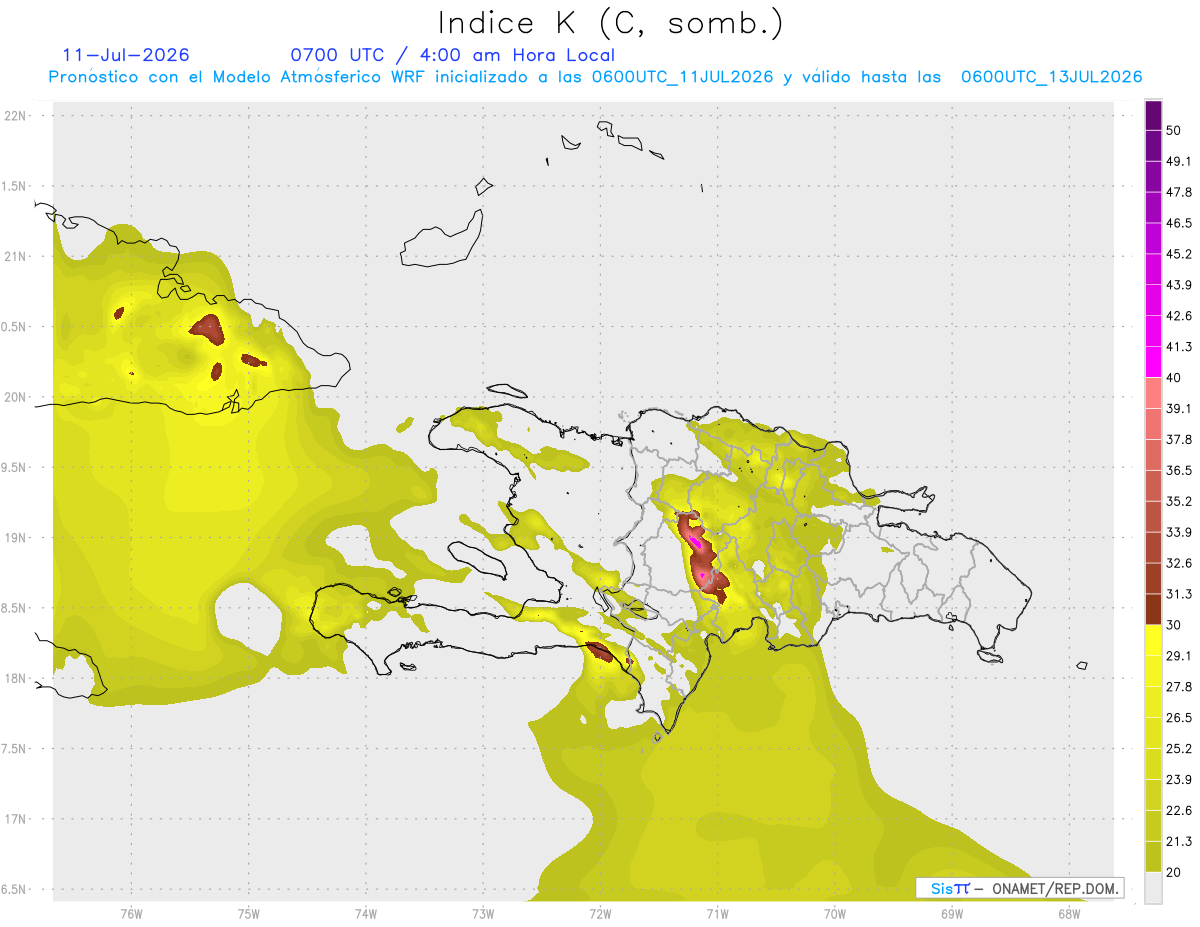Click the '47.8' legend value
The height and width of the screenshot is (927, 1200).
1179,192
